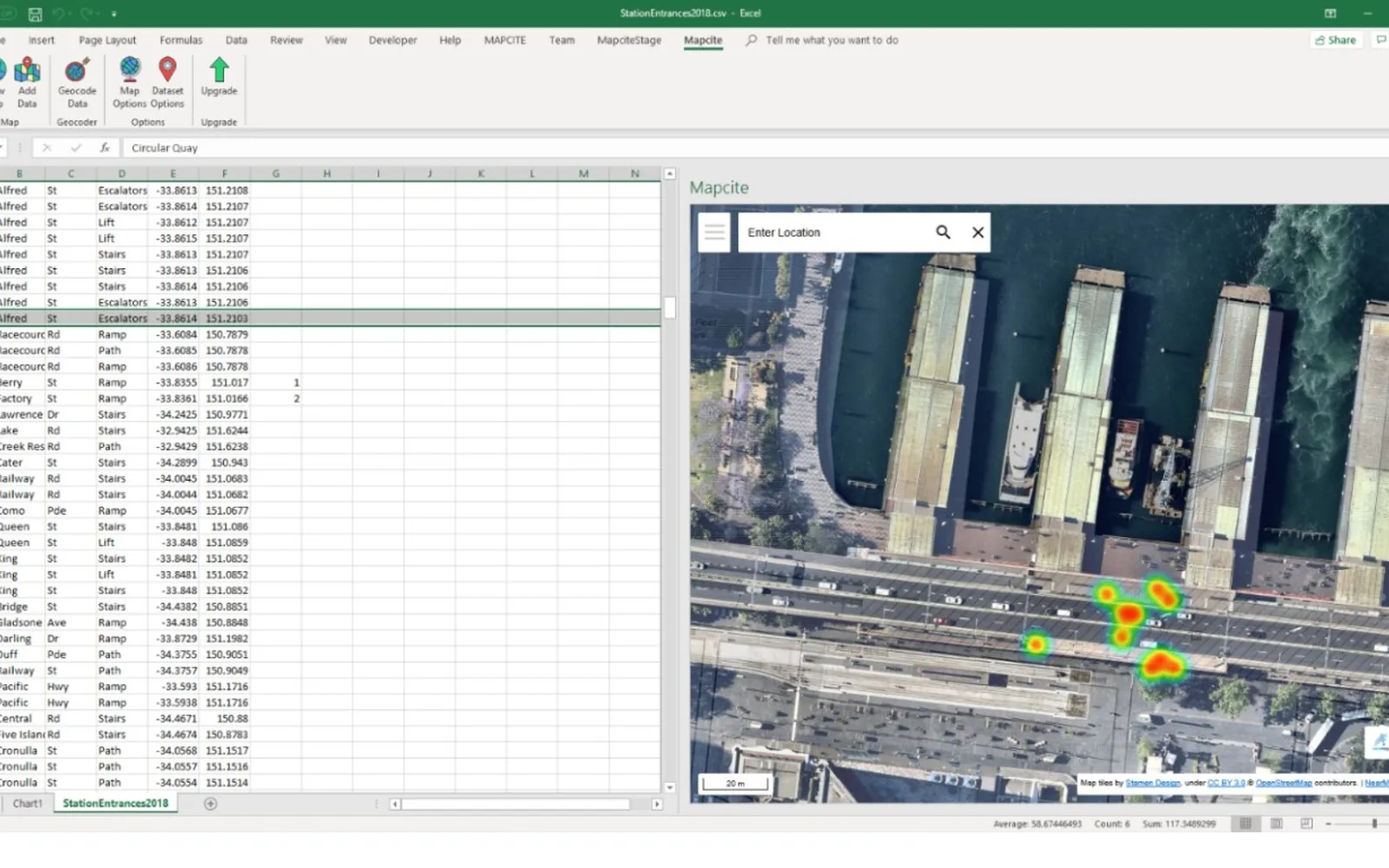The width and height of the screenshot is (1389, 868).
Task: Switch to Page Layout view in status bar
Action: pyautogui.click(x=1276, y=824)
